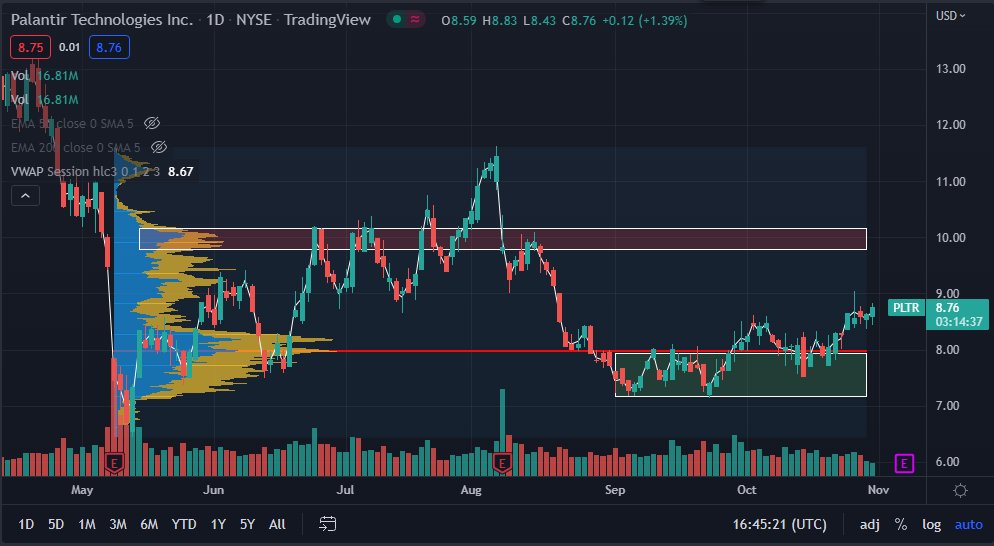Open the go-to-date calendar icon
The image size is (994, 546).
coord(327,524)
